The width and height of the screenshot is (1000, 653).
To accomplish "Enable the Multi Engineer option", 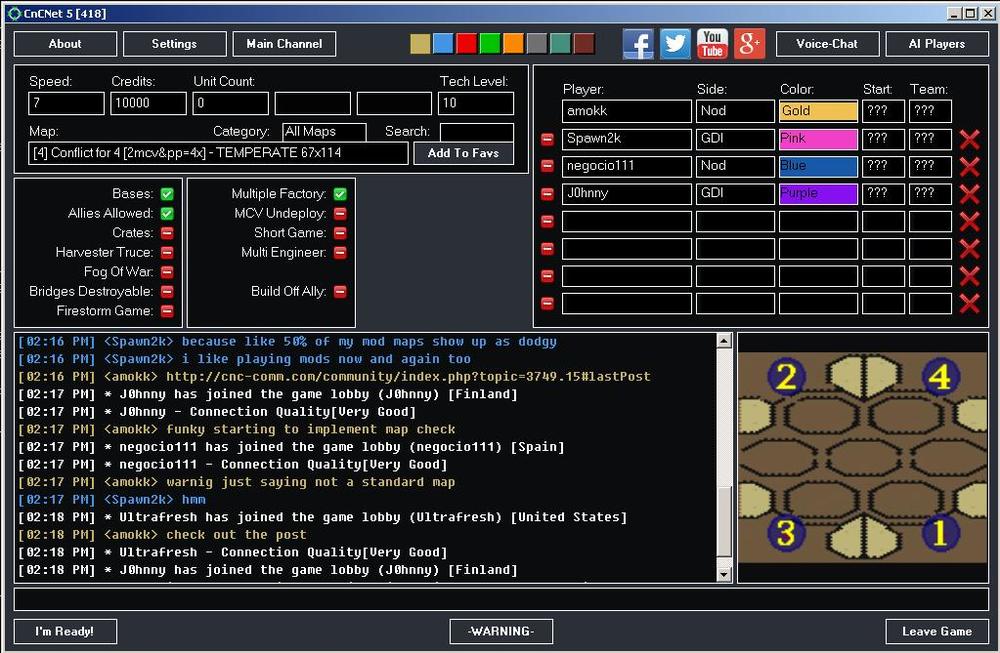I will coord(341,253).
